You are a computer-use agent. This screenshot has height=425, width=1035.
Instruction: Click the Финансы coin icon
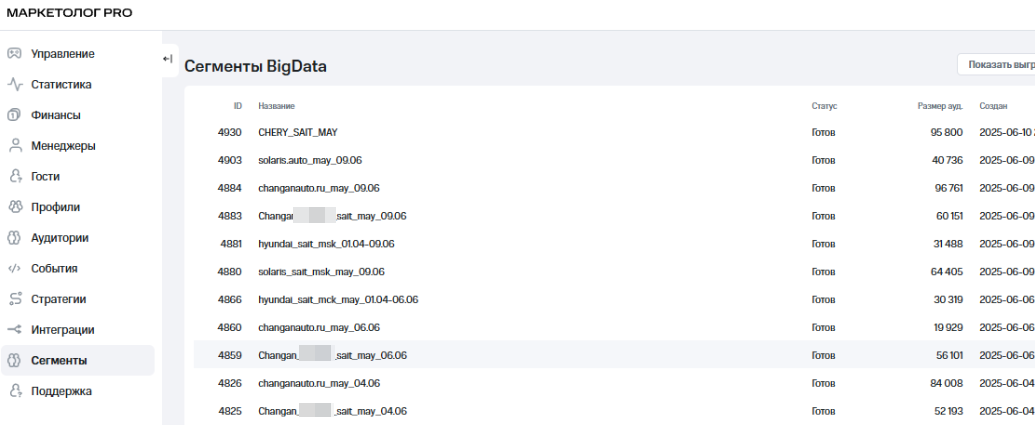coord(15,115)
